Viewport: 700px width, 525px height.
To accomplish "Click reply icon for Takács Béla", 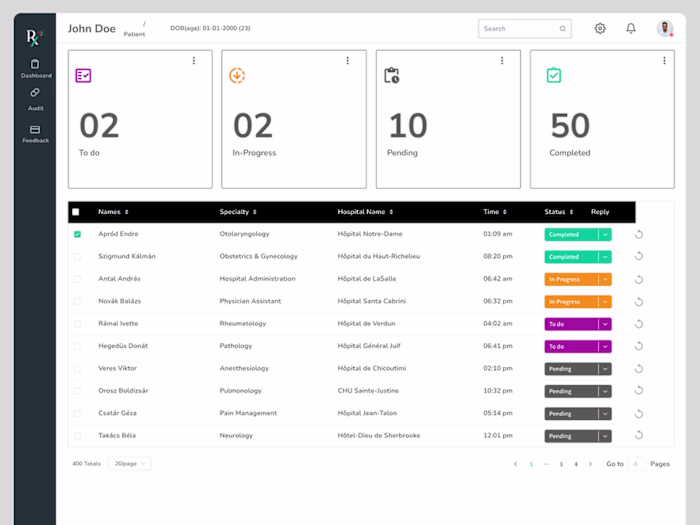I will 639,435.
